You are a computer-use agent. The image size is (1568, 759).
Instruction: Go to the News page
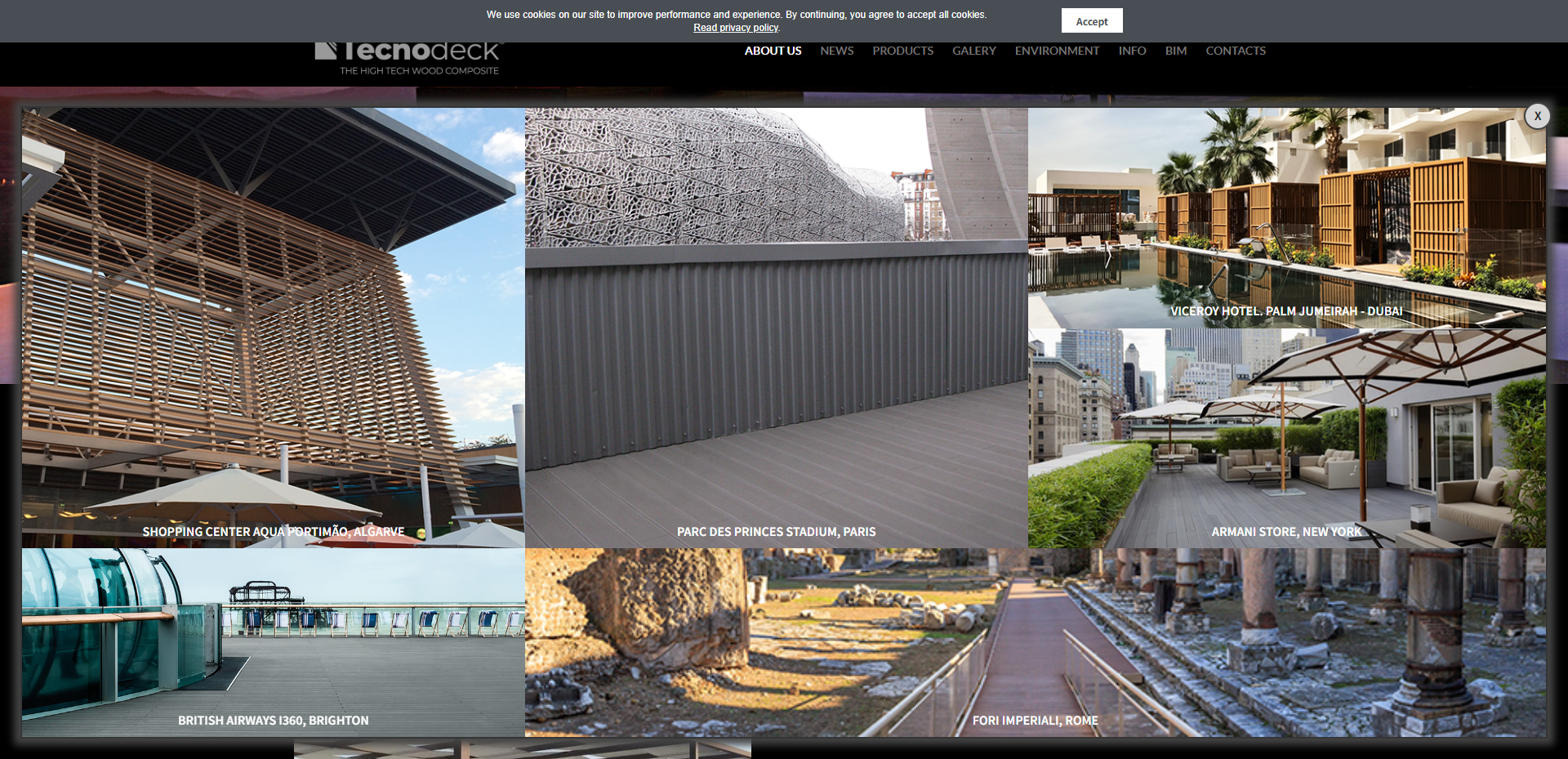(836, 51)
